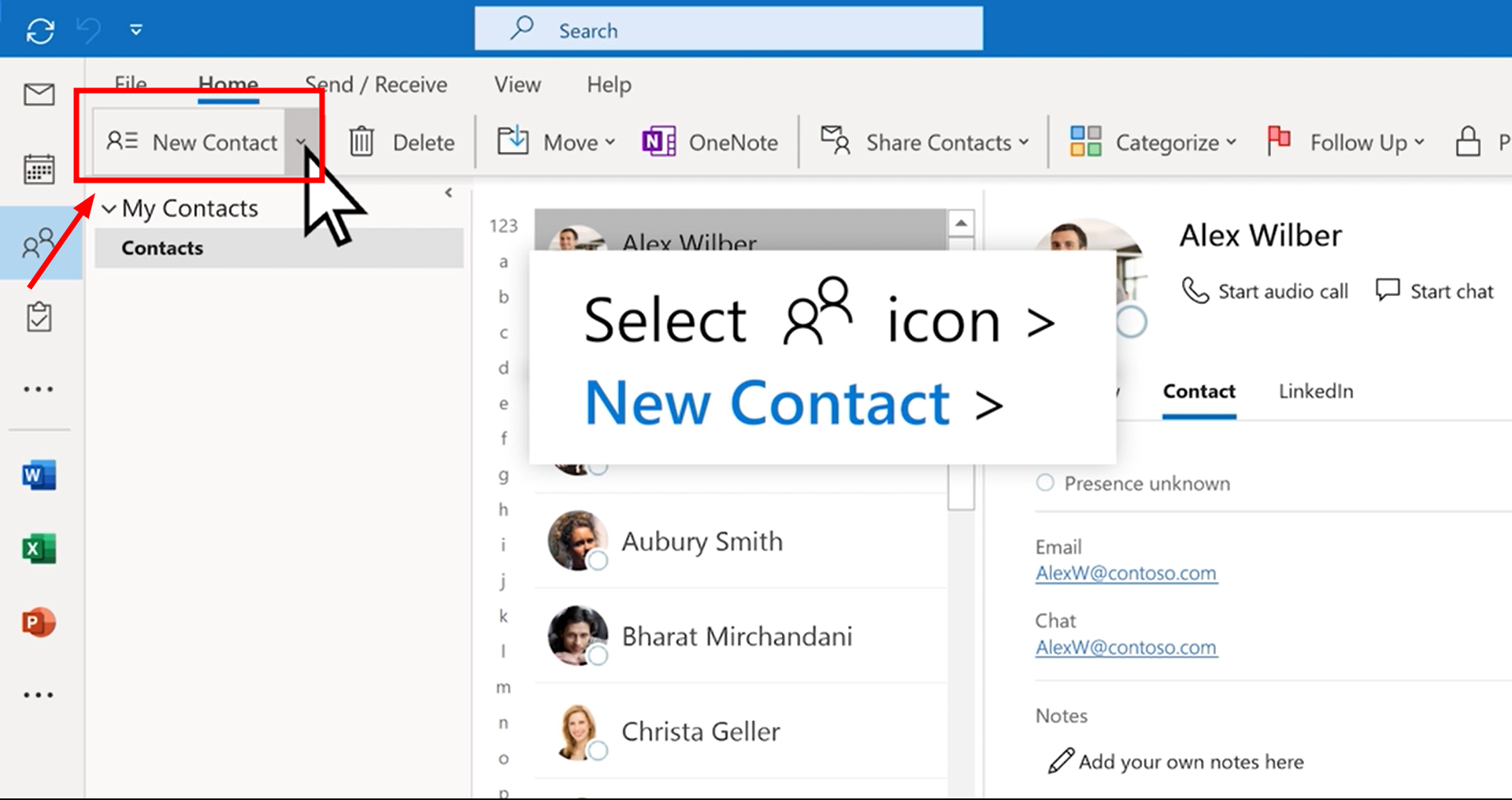This screenshot has width=1512, height=800.
Task: Expand the Move dropdown
Action: tap(613, 143)
